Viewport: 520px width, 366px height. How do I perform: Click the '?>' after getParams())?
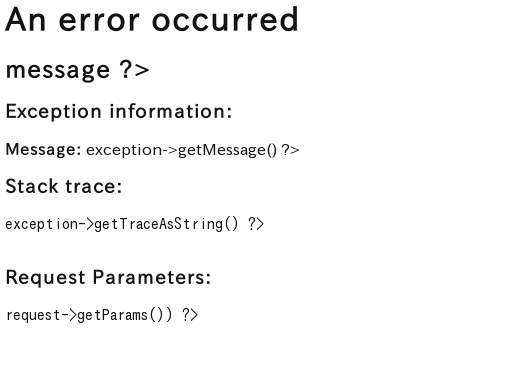click(190, 315)
